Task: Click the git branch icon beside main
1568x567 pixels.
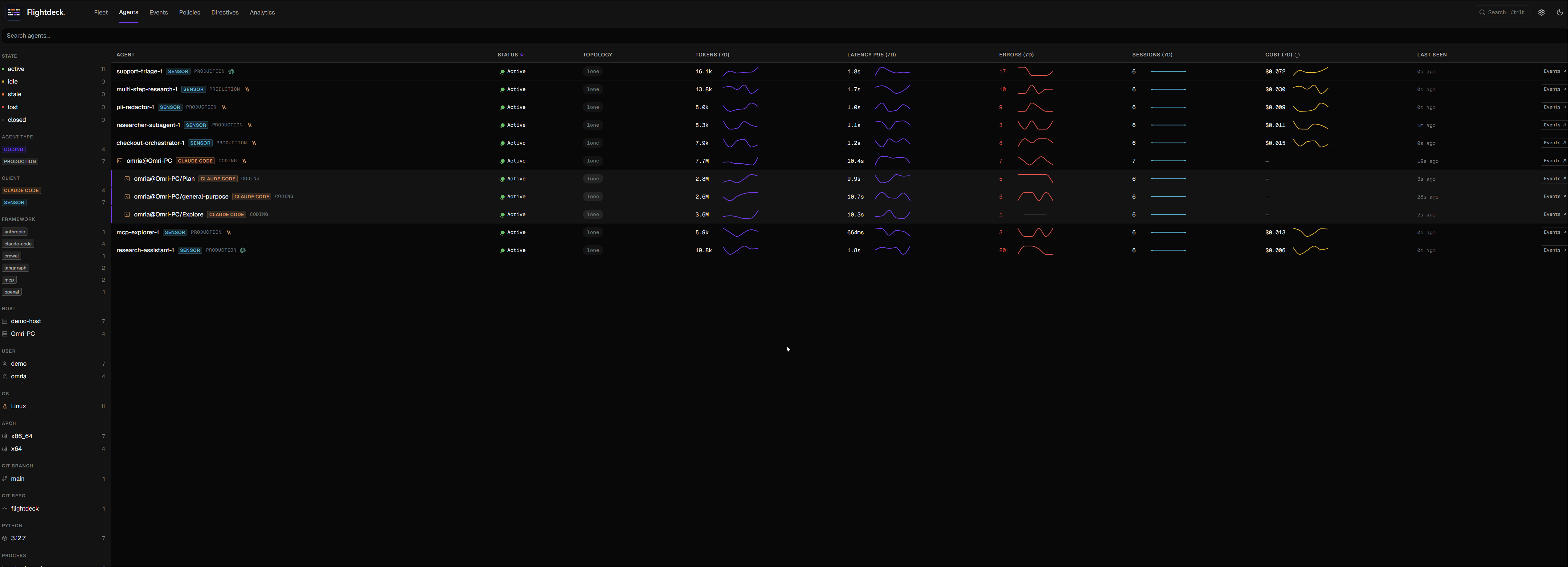Action: 5,479
